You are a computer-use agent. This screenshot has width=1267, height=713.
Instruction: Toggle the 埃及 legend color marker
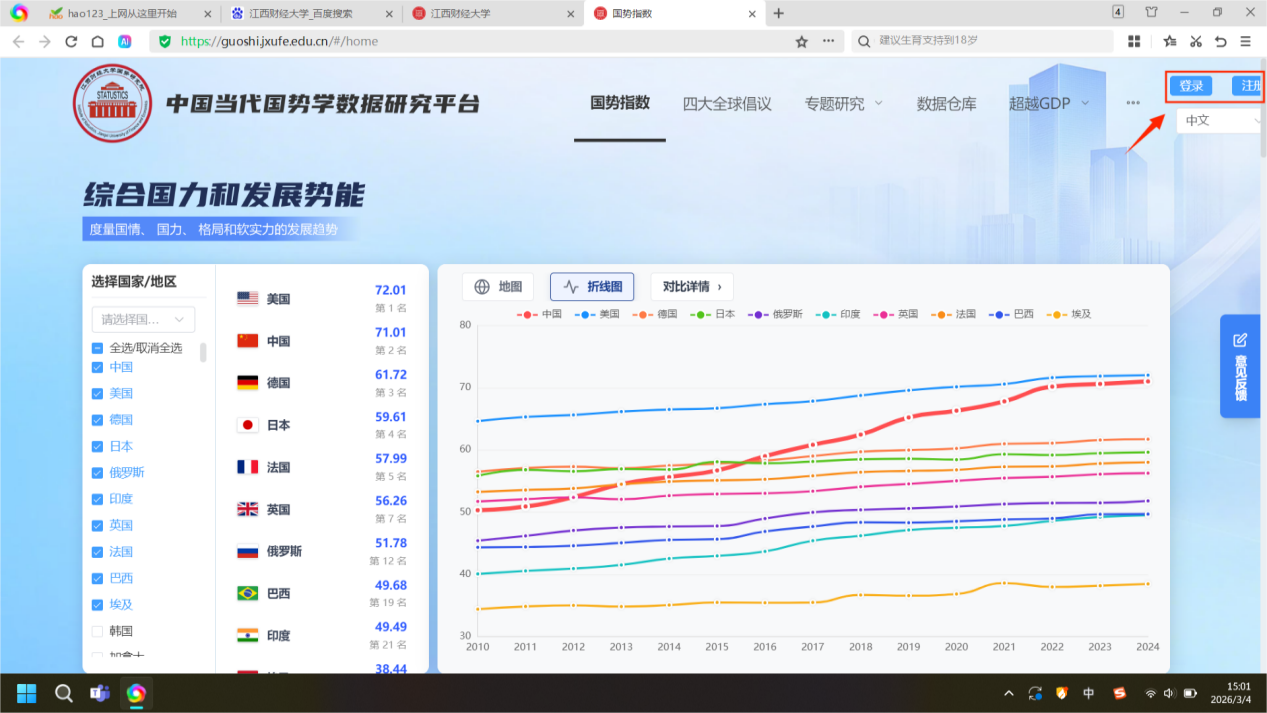pyautogui.click(x=1055, y=314)
